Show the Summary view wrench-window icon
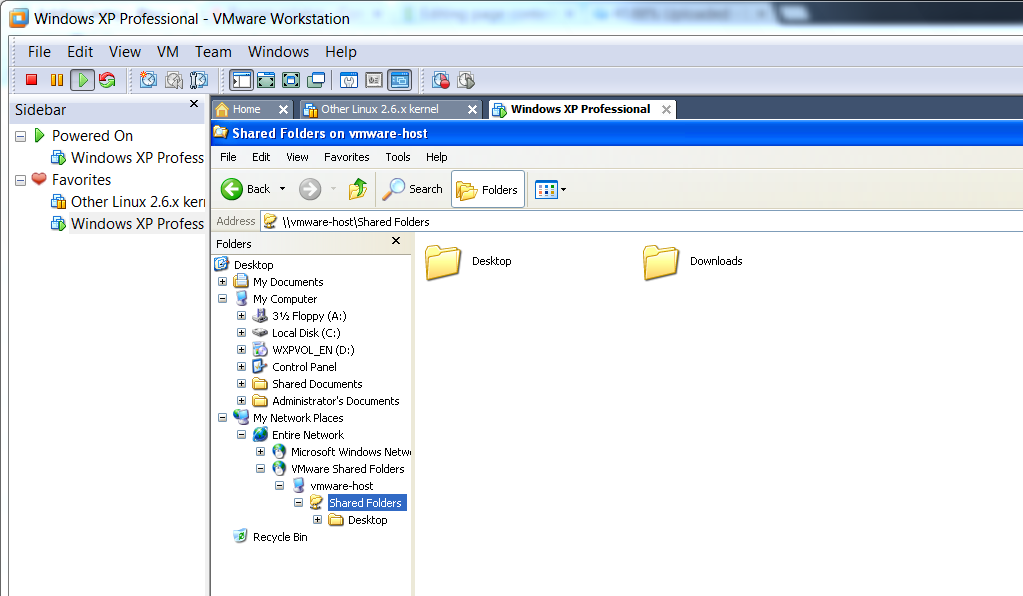The width and height of the screenshot is (1023, 596). tap(349, 80)
